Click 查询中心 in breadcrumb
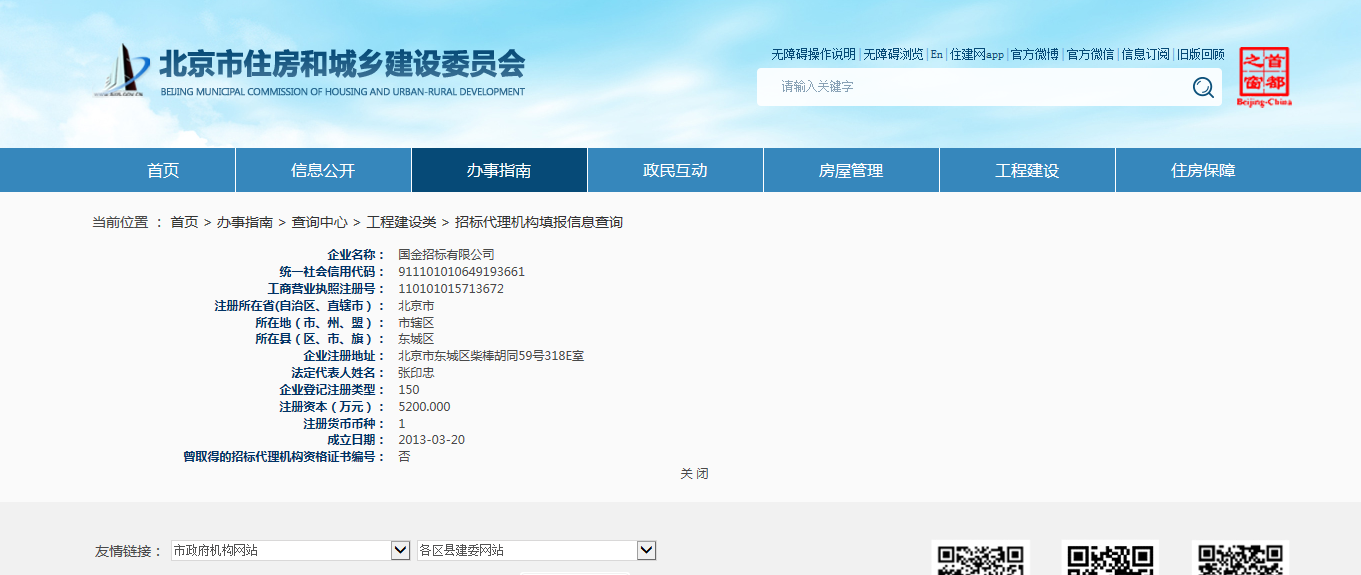Viewport: 1361px width, 575px height. 319,222
